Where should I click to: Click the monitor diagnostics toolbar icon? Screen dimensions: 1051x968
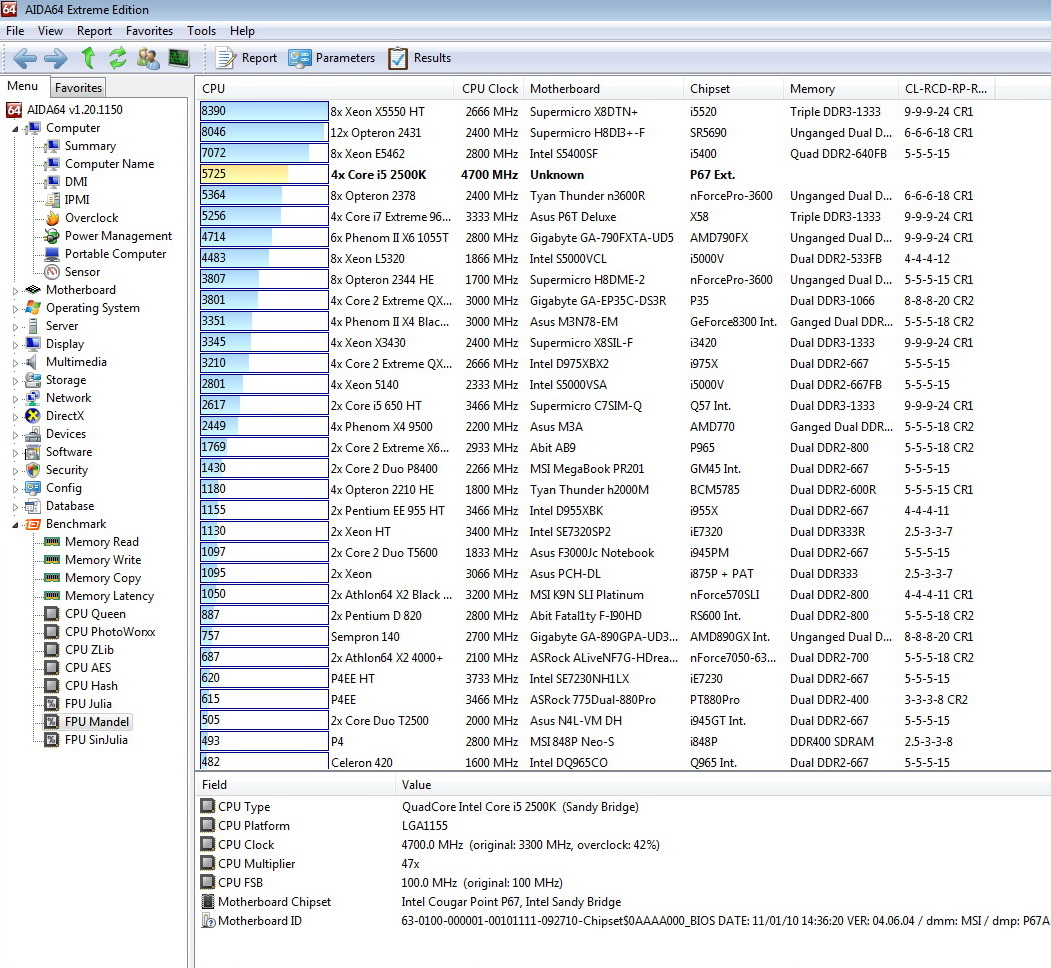179,58
